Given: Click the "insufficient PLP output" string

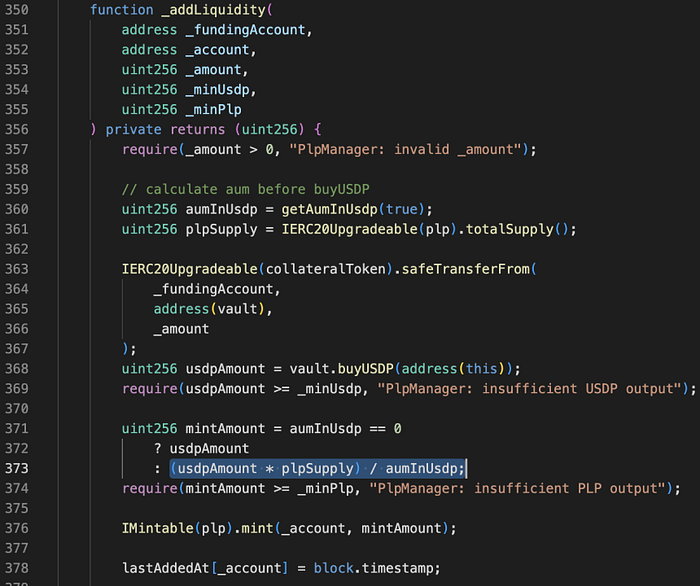Looking at the screenshot, I should pos(517,488).
